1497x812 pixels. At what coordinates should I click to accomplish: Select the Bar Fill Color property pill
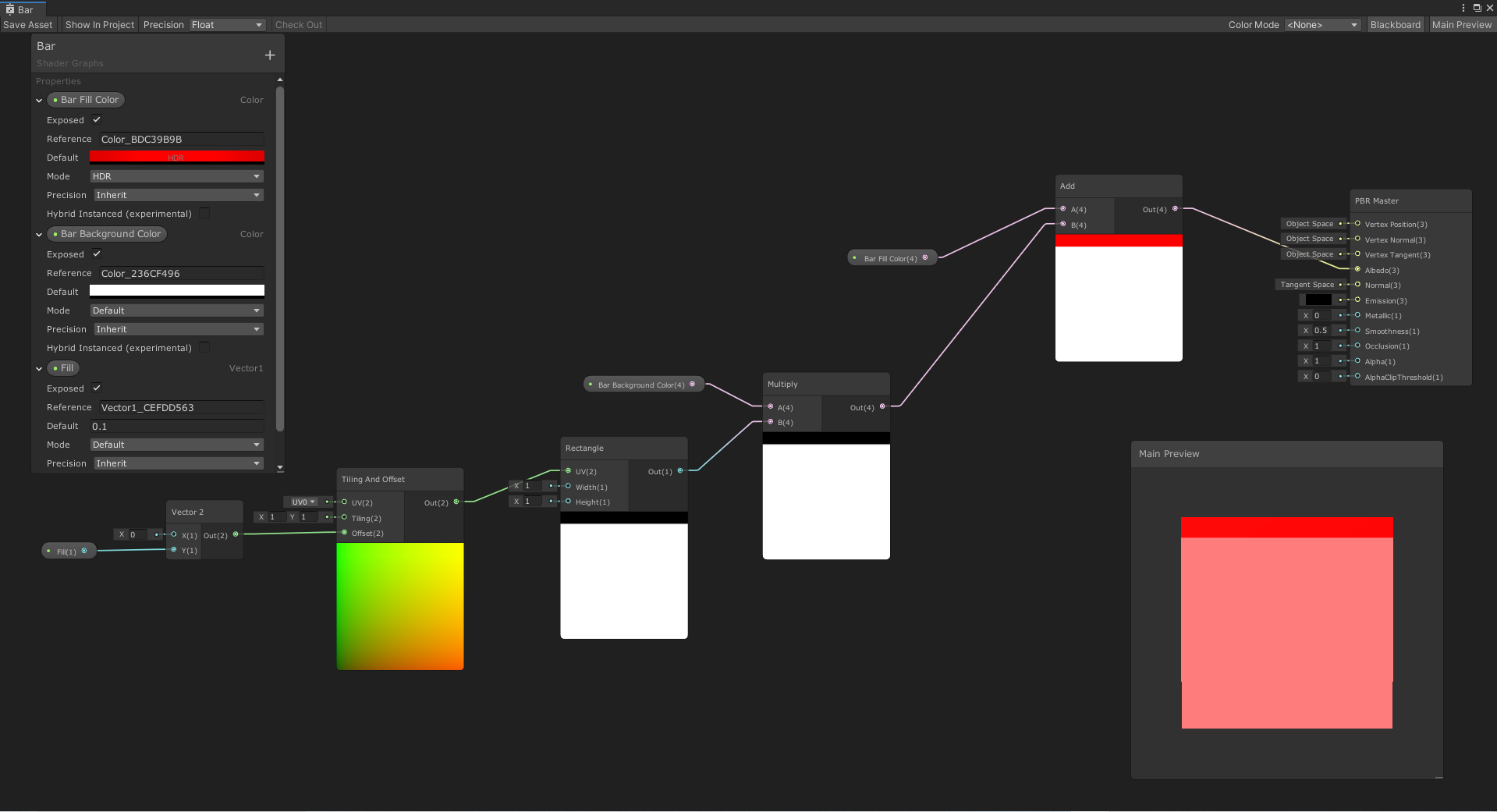(86, 100)
